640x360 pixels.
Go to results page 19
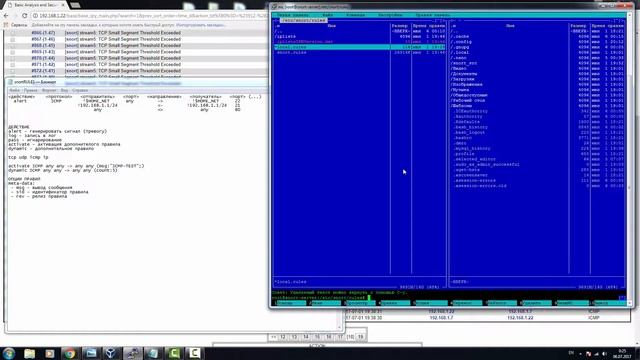coord(360,337)
